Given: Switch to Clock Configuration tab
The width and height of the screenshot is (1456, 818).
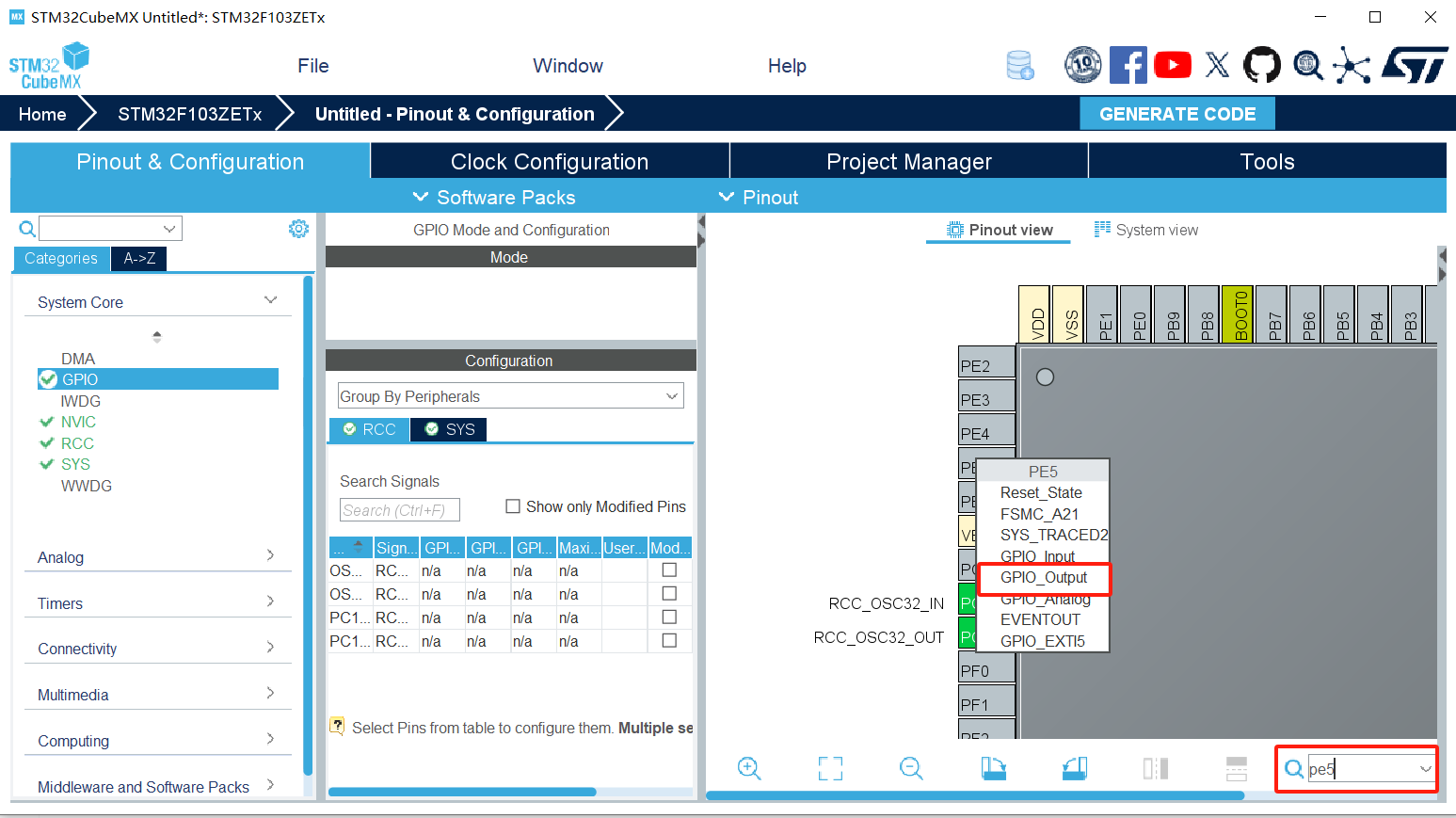Looking at the screenshot, I should [x=550, y=161].
